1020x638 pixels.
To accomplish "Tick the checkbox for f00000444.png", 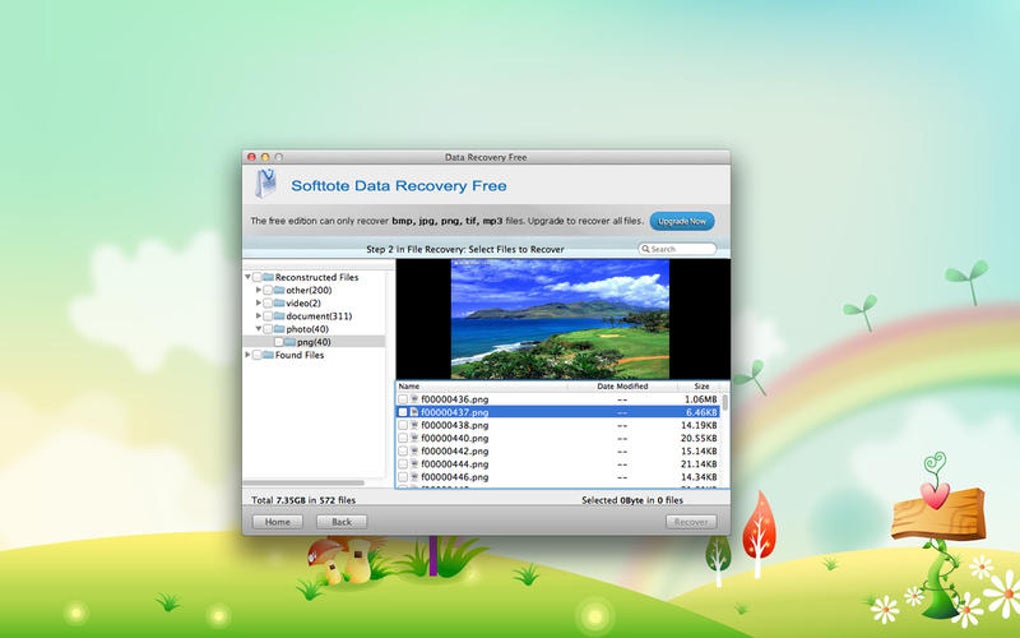I will pyautogui.click(x=403, y=464).
